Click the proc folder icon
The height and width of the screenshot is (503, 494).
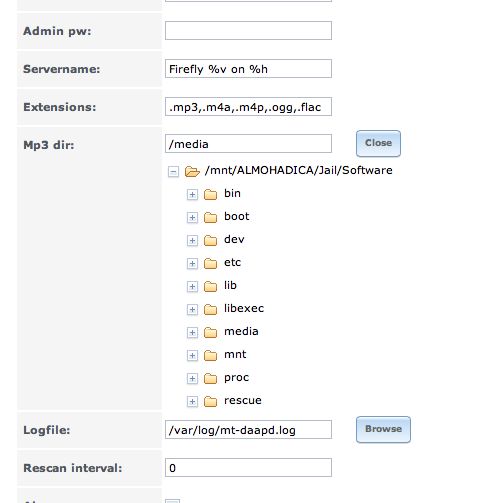(x=210, y=378)
